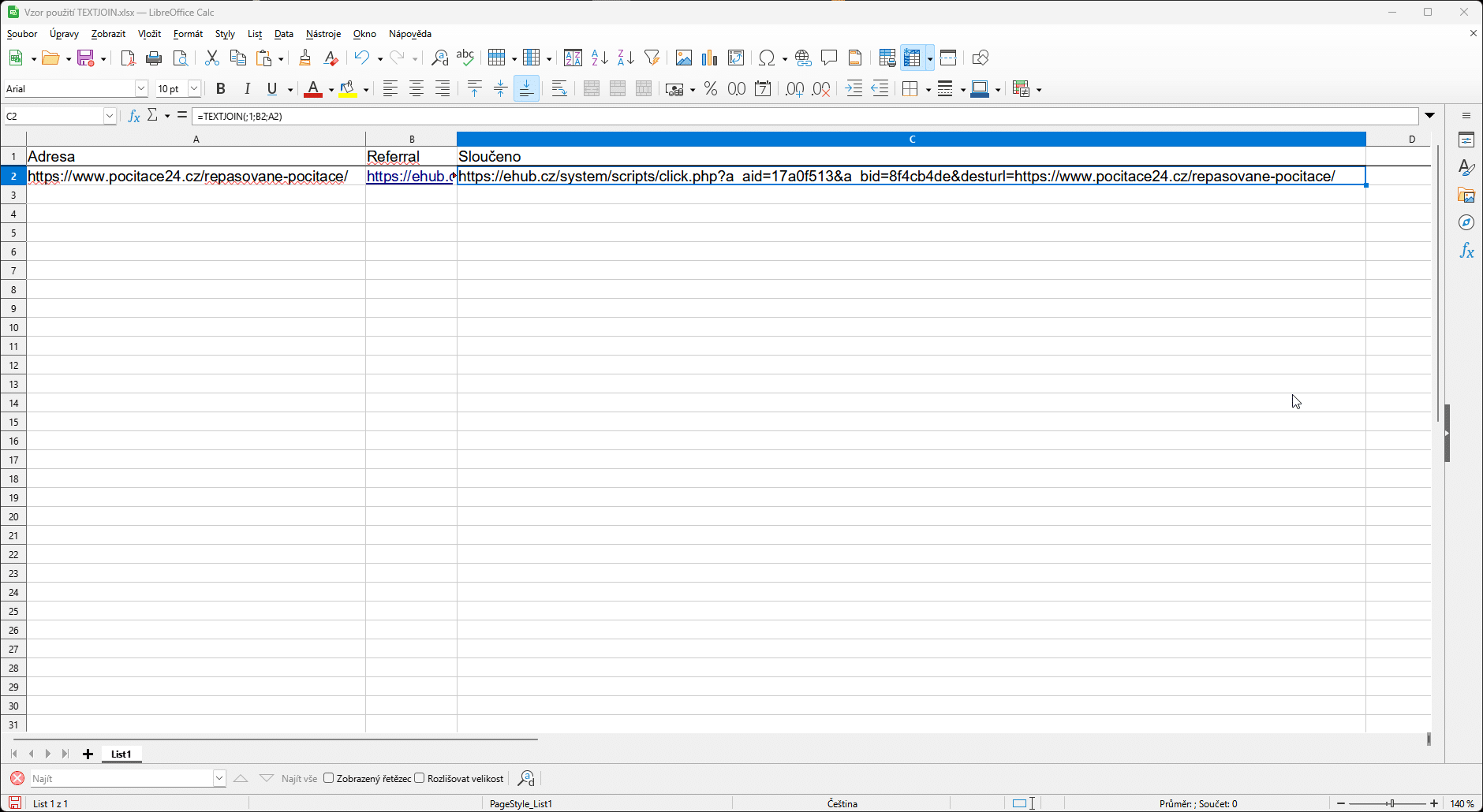Freeze rows and columns
1483x812 pixels.
click(x=913, y=58)
